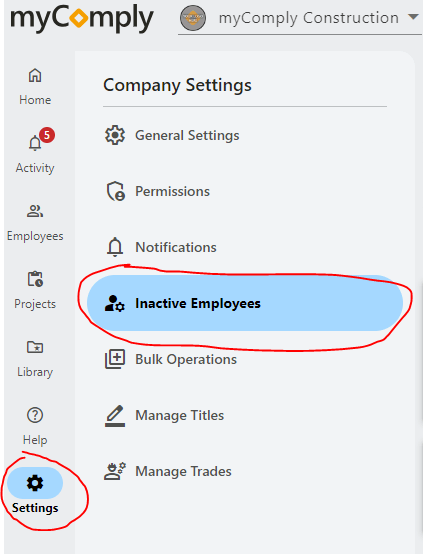
Task: Click the Settings label in sidebar
Action: coord(35,508)
